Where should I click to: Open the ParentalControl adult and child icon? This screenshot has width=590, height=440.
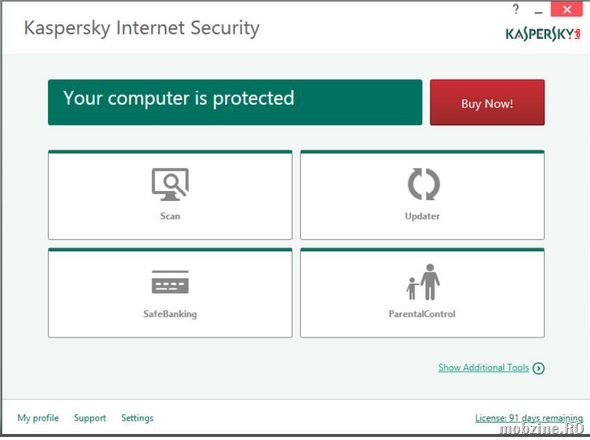click(423, 282)
